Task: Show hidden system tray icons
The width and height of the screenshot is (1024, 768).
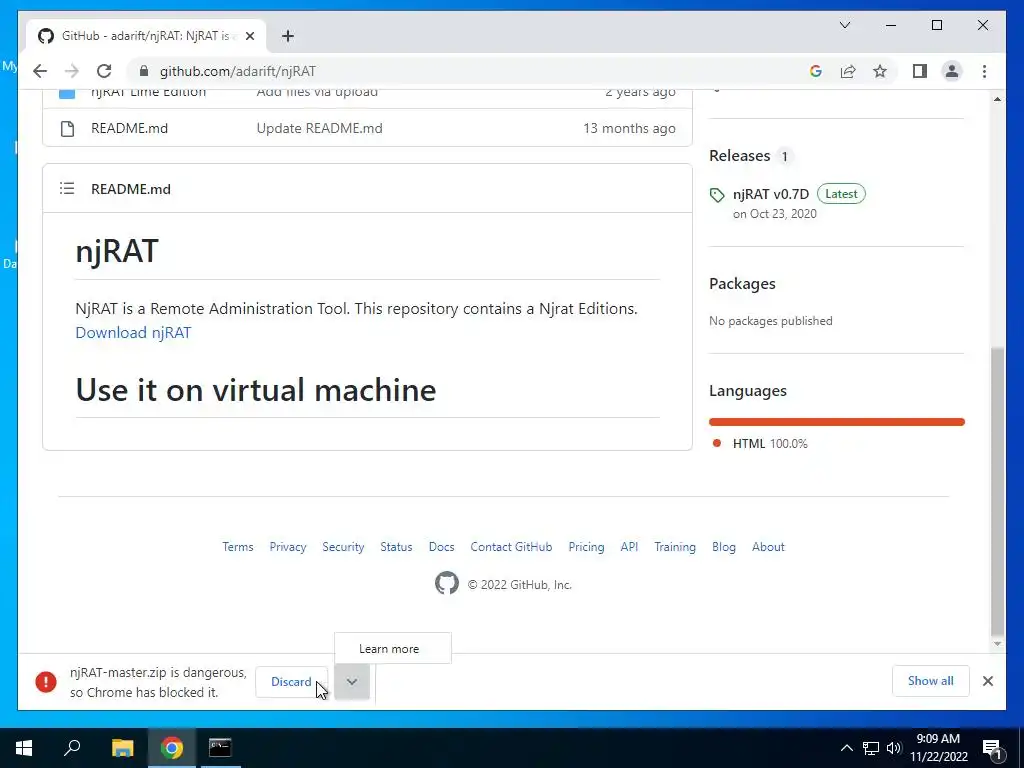Action: click(x=846, y=748)
